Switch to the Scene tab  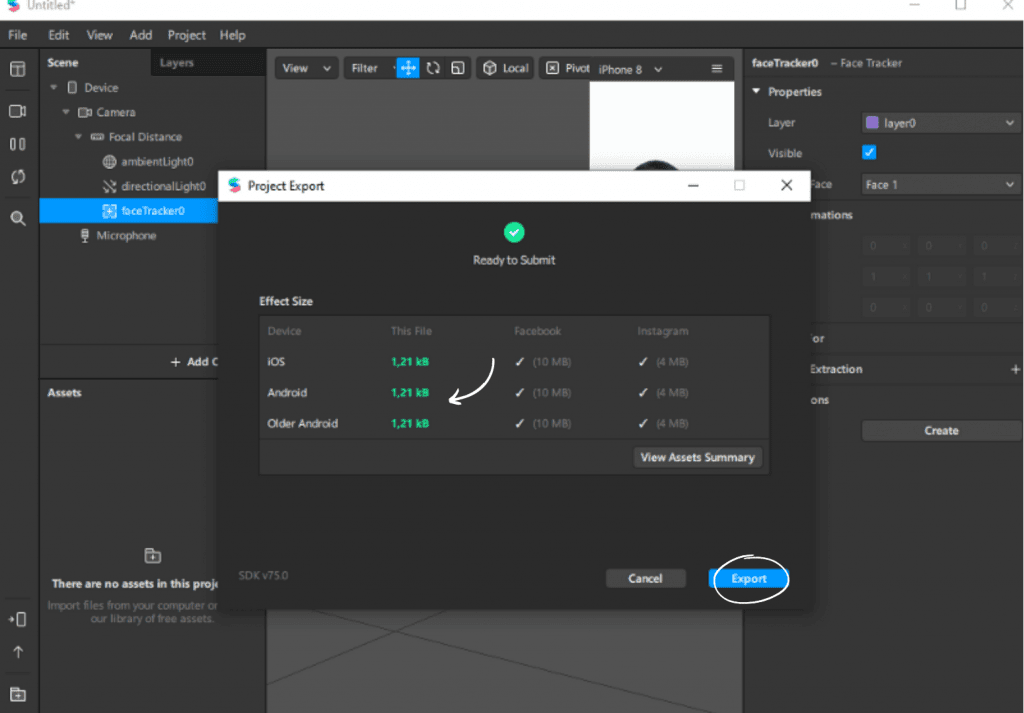[x=63, y=63]
